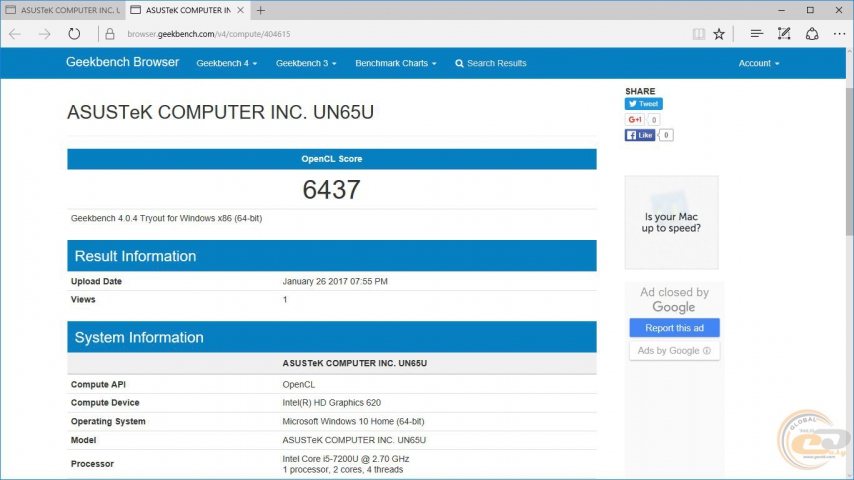Open the 'Is your Mac up to speed?' ad
Viewport: 854px width, 480px height.
click(x=671, y=222)
